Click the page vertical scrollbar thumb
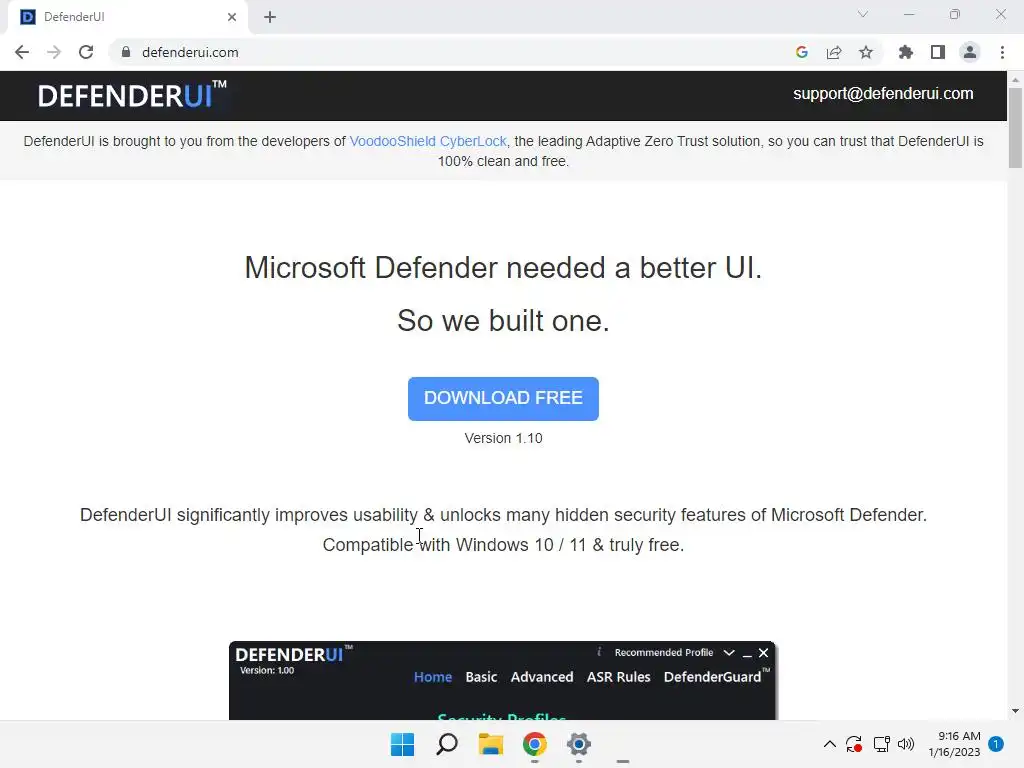Screen dimensions: 1024x768 coord(1015,127)
